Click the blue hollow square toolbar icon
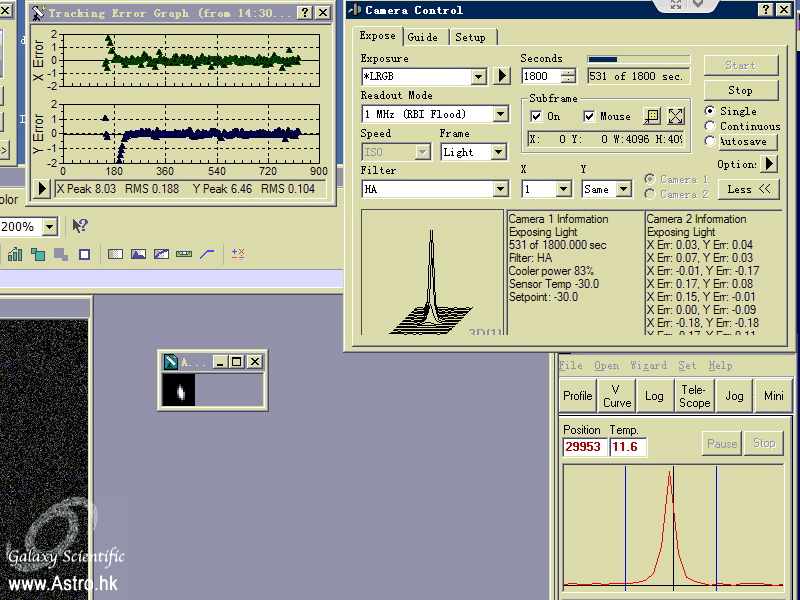This screenshot has width=800, height=600. click(x=84, y=254)
